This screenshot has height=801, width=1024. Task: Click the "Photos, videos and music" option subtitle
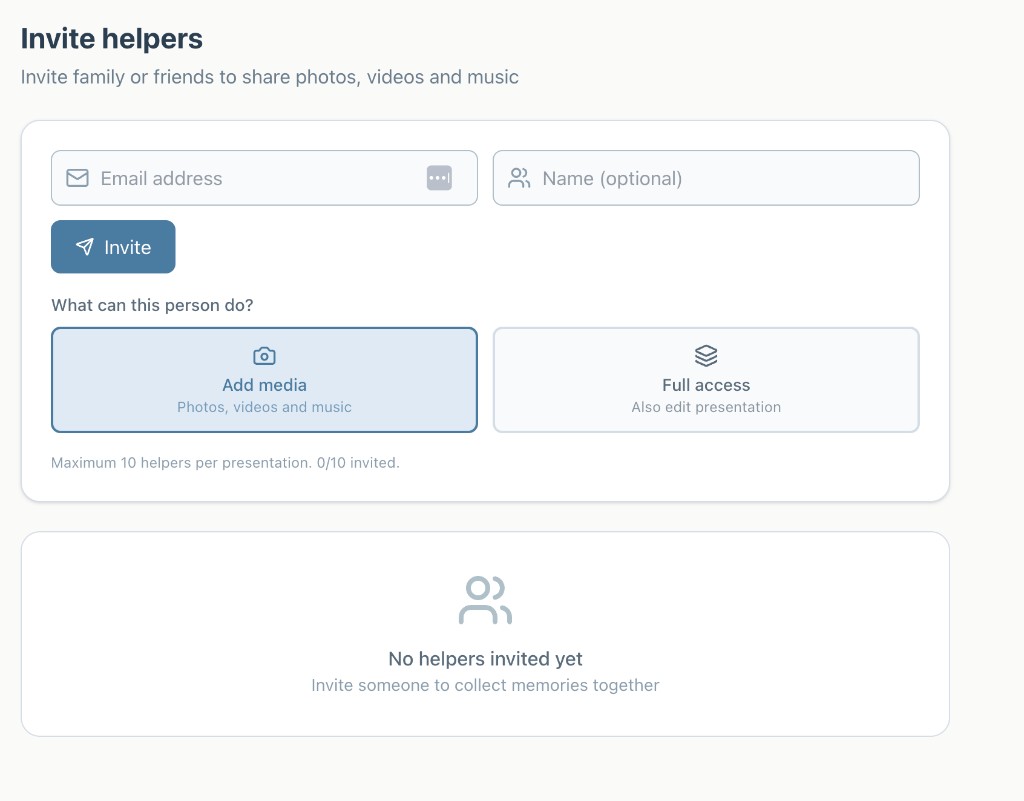pyautogui.click(x=264, y=408)
